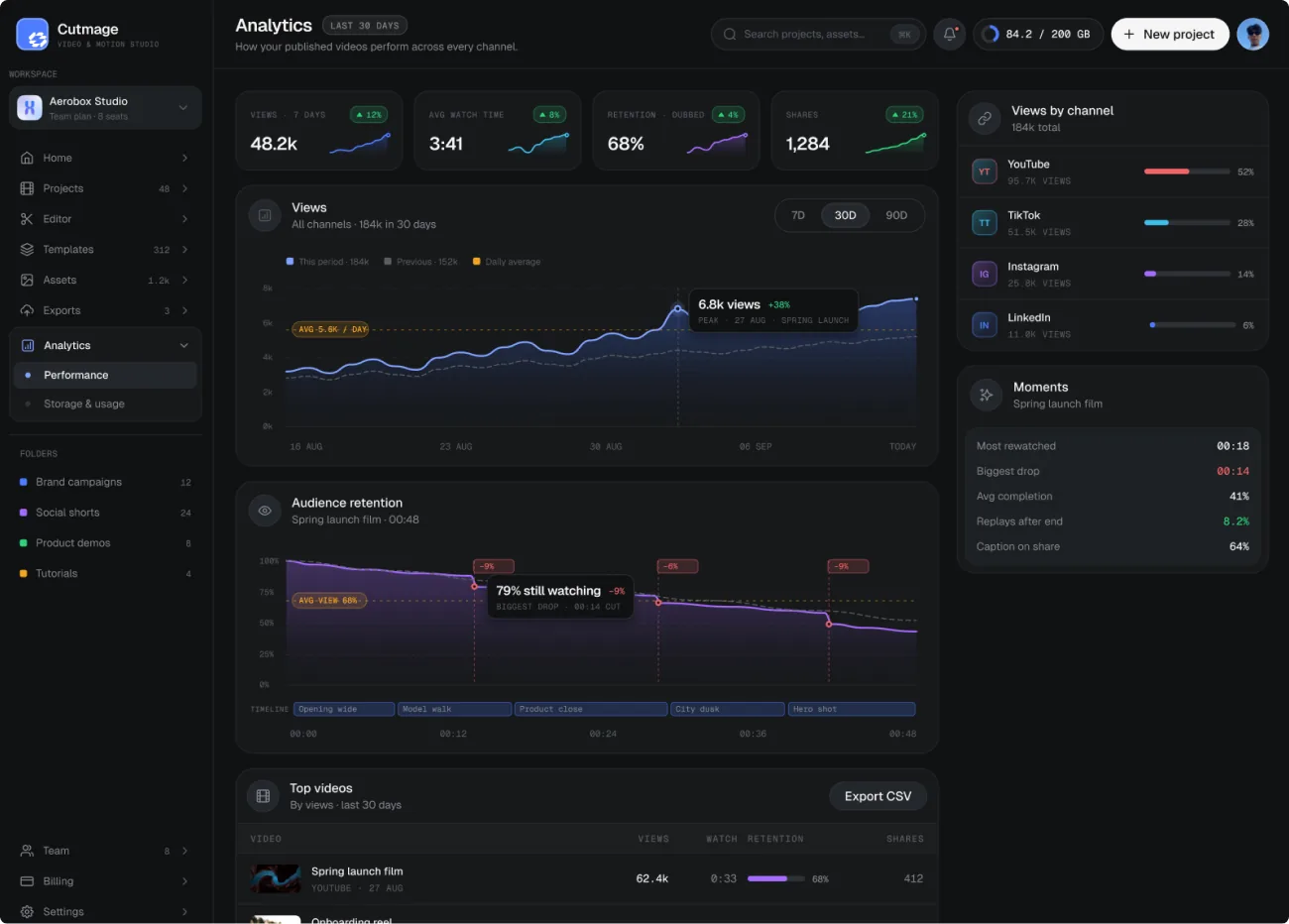This screenshot has height=924, width=1289.
Task: Click the Billing card icon
Action: pos(27,881)
